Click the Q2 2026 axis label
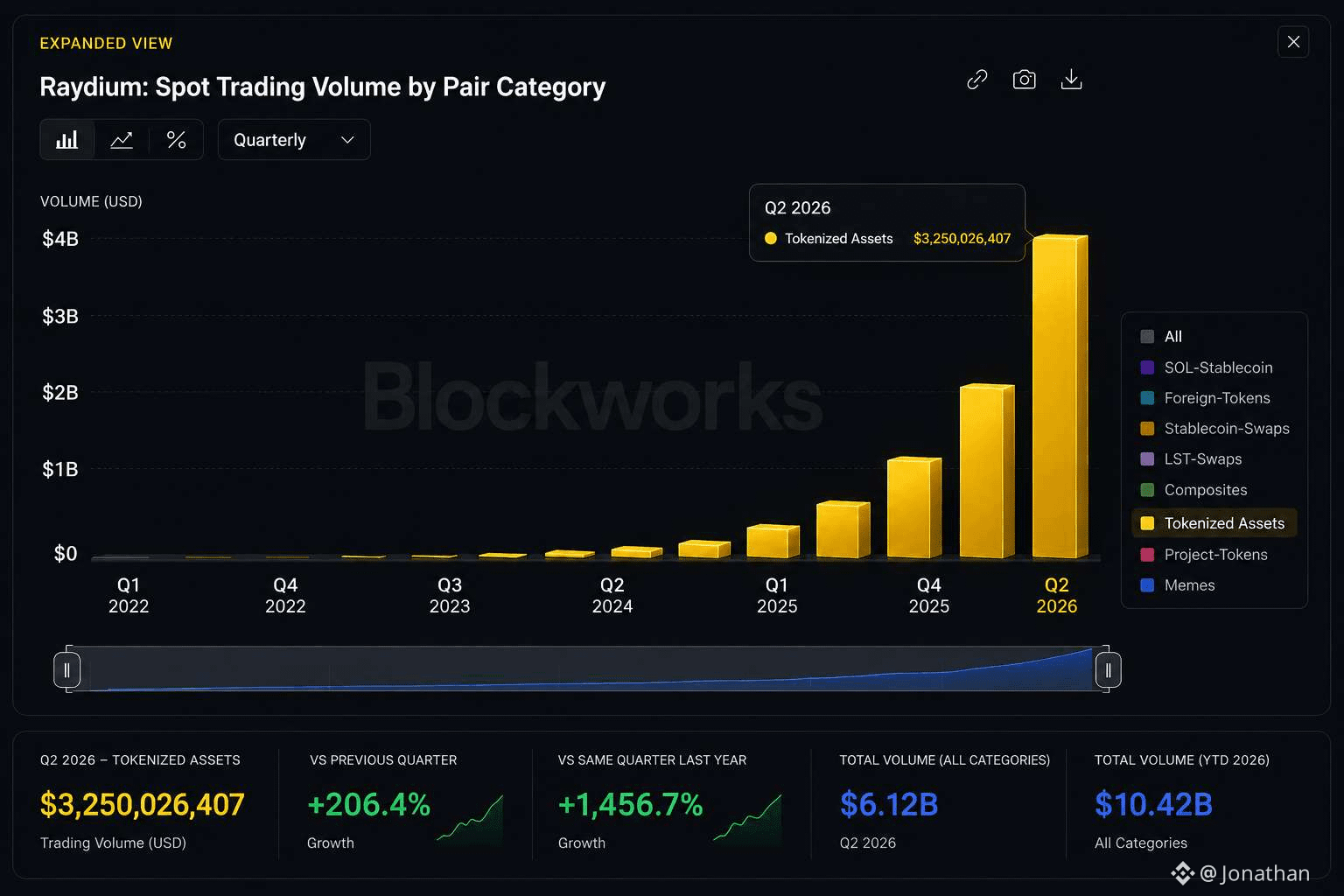The image size is (1344, 896). pyautogui.click(x=1057, y=596)
